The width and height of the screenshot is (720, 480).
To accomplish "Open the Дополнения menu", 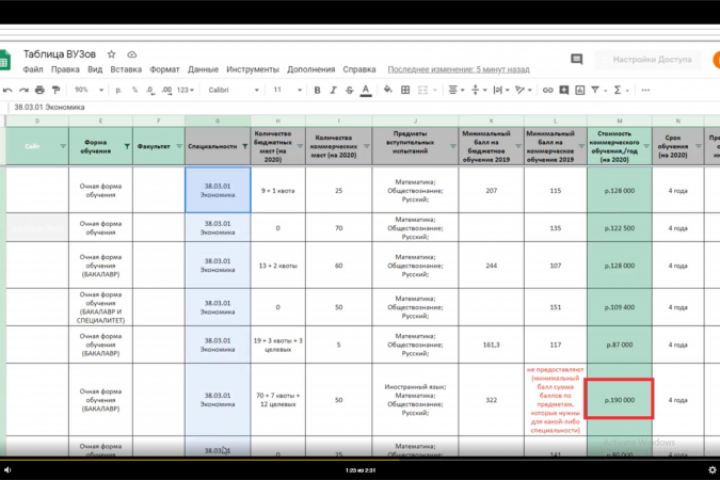I will pos(311,69).
